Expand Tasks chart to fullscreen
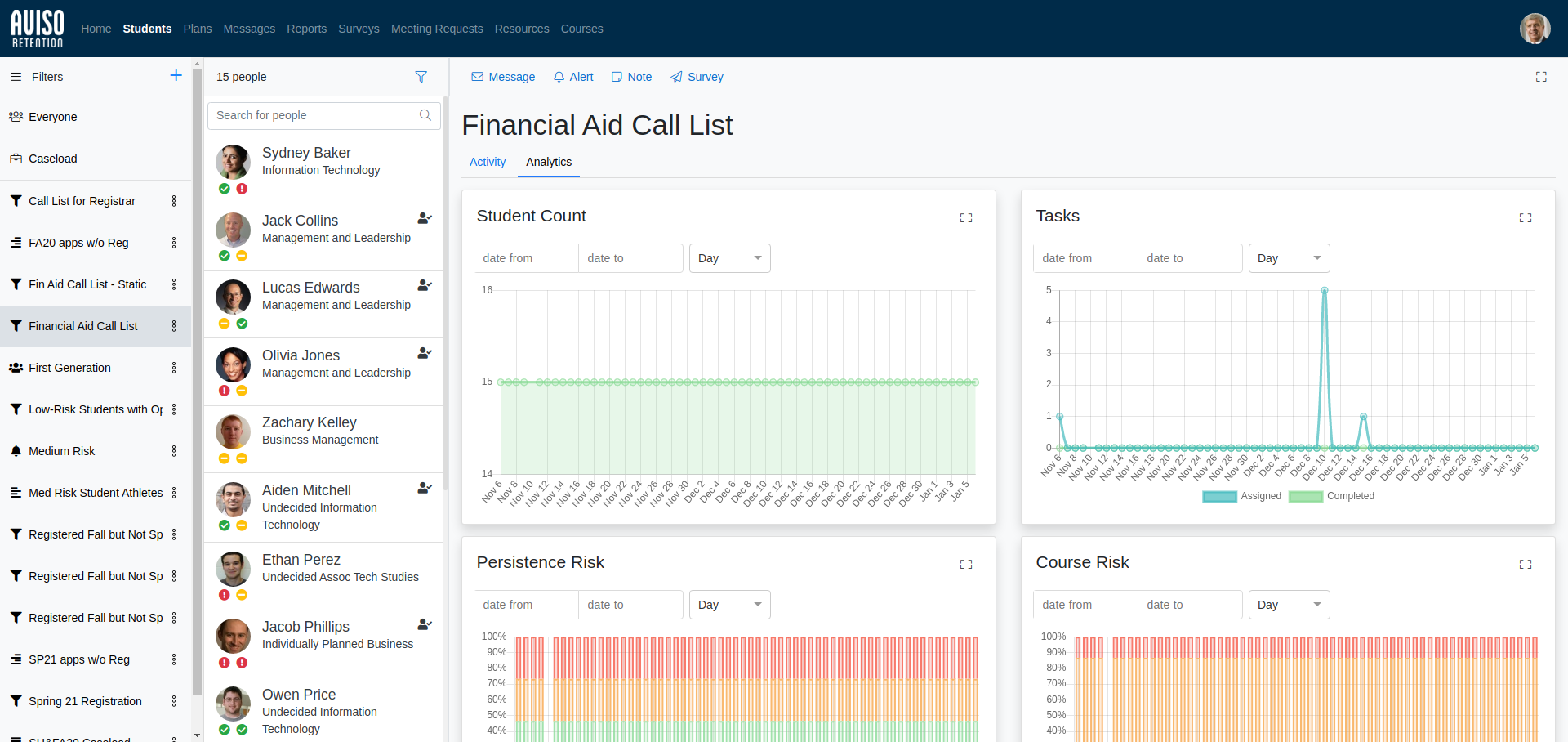 click(x=1526, y=218)
